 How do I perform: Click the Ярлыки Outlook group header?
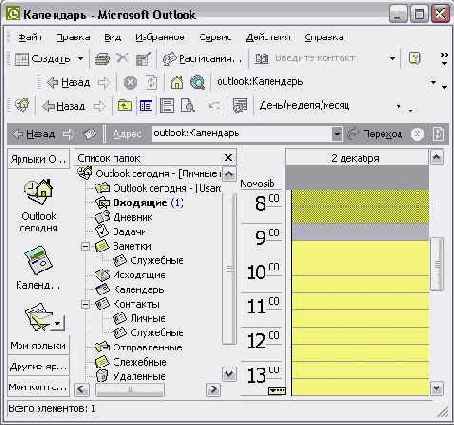coord(38,159)
